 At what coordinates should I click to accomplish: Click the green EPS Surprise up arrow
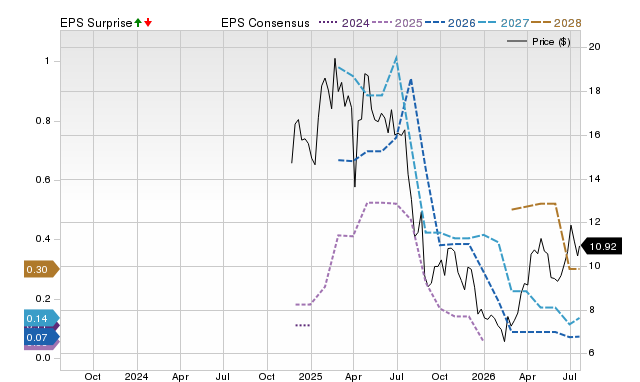(x=138, y=23)
